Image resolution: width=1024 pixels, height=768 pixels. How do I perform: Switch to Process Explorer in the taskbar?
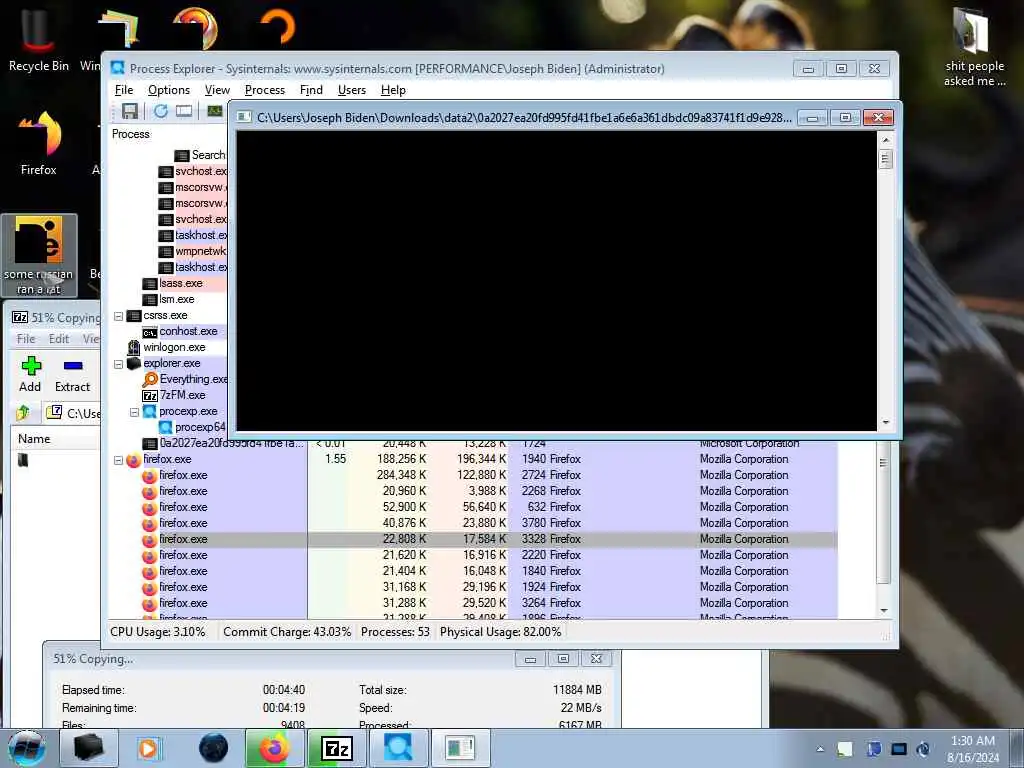click(398, 748)
